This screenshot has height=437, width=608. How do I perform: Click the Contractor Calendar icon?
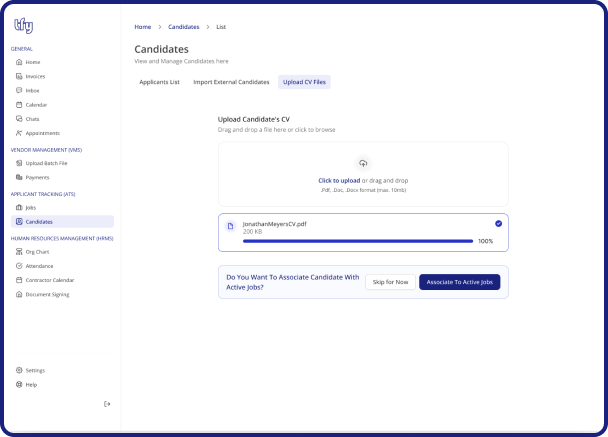(x=19, y=280)
